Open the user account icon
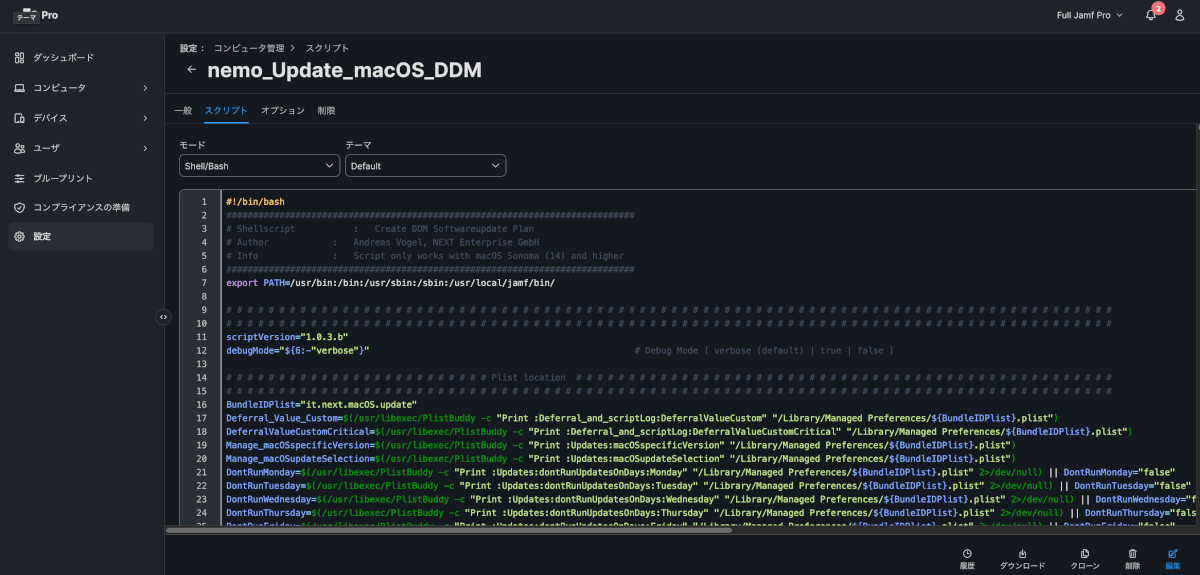This screenshot has width=1200, height=575. (x=1179, y=15)
